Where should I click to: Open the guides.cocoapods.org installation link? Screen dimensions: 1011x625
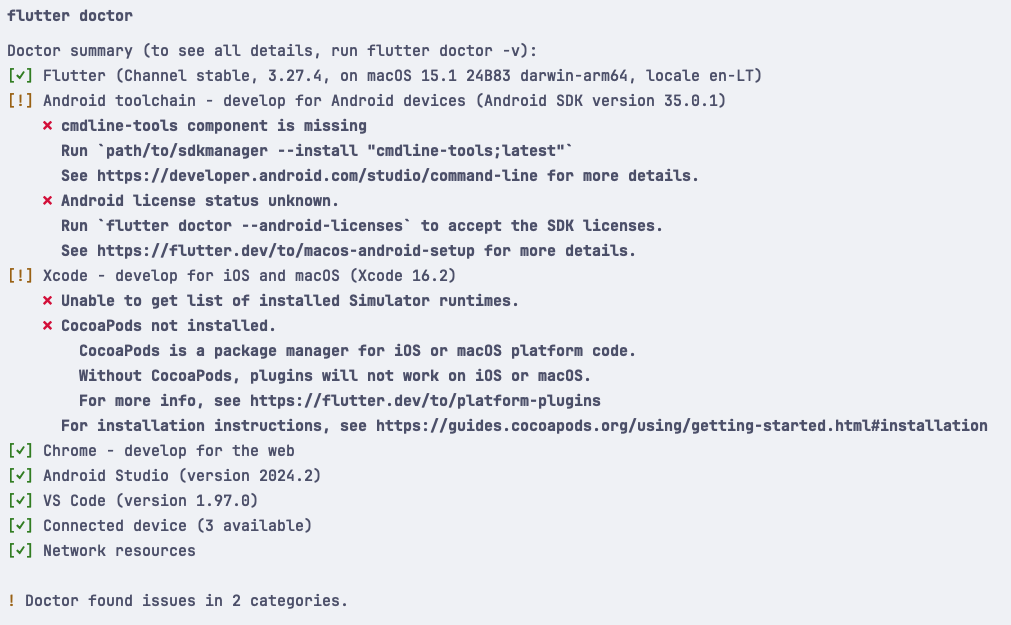[681, 426]
